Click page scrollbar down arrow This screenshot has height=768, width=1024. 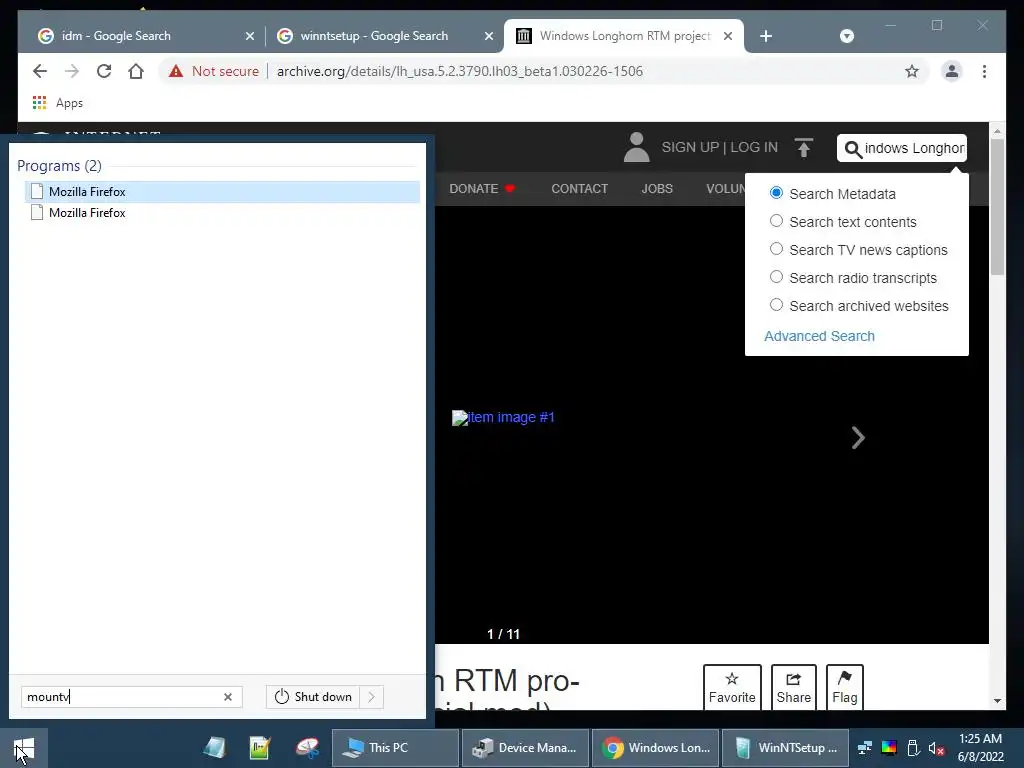997,701
